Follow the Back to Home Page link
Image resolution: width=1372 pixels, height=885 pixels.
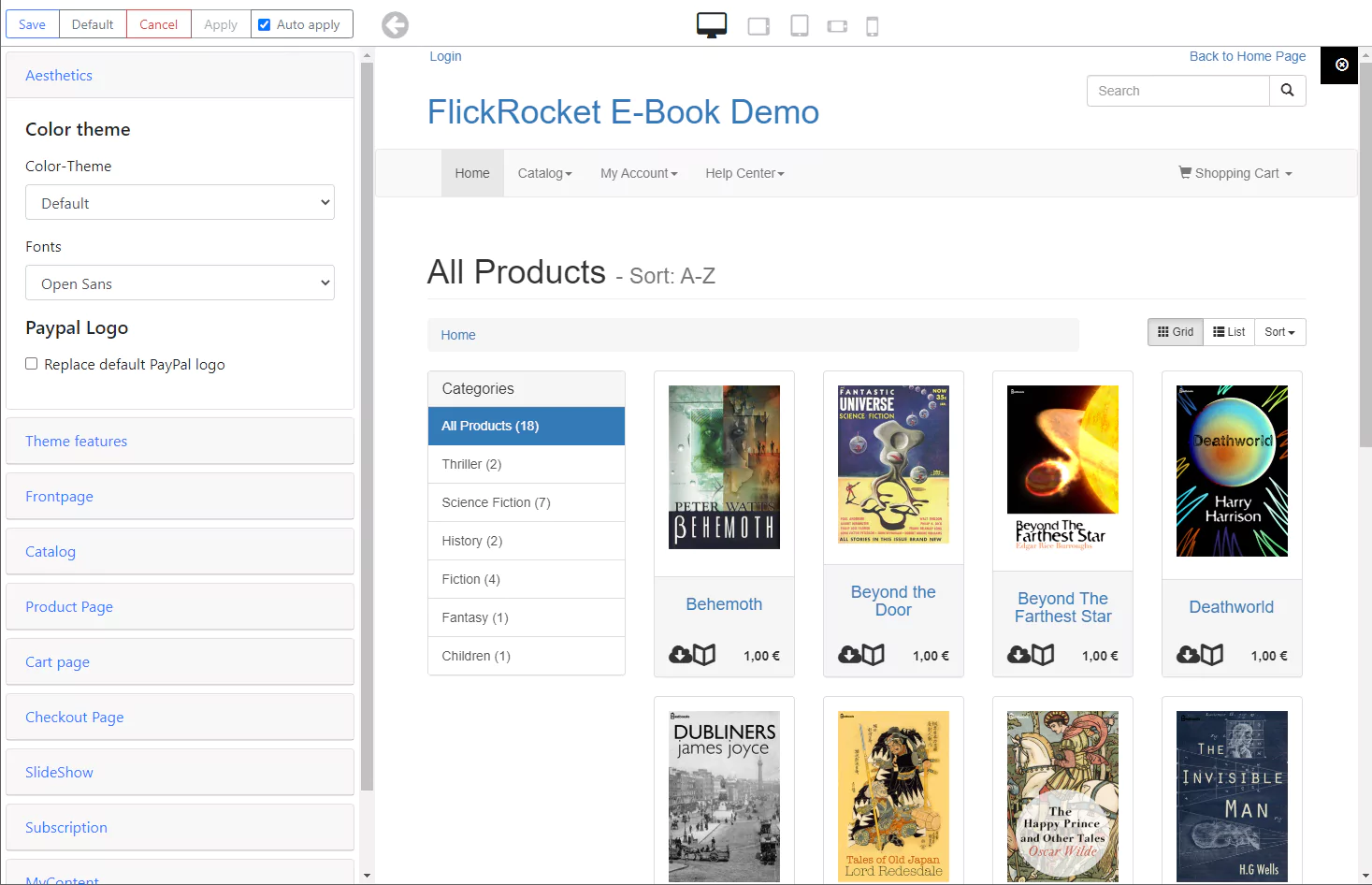pos(1247,56)
